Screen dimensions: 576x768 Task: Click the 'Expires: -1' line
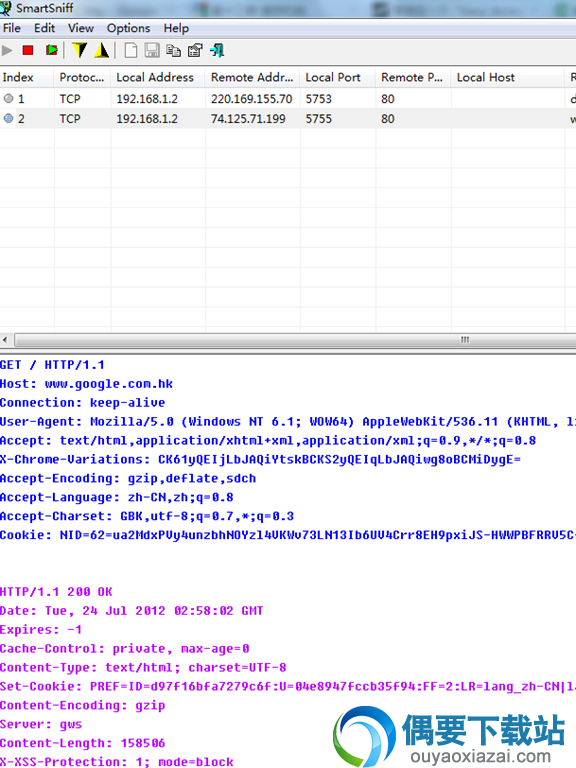pos(41,630)
